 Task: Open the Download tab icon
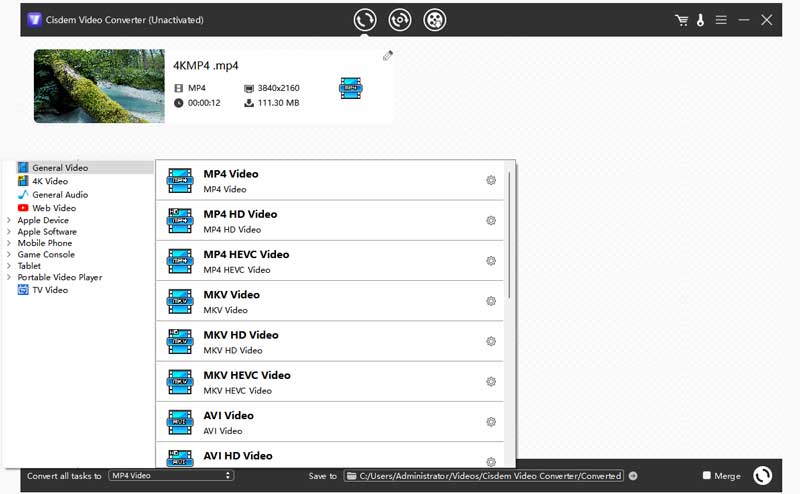(399, 20)
